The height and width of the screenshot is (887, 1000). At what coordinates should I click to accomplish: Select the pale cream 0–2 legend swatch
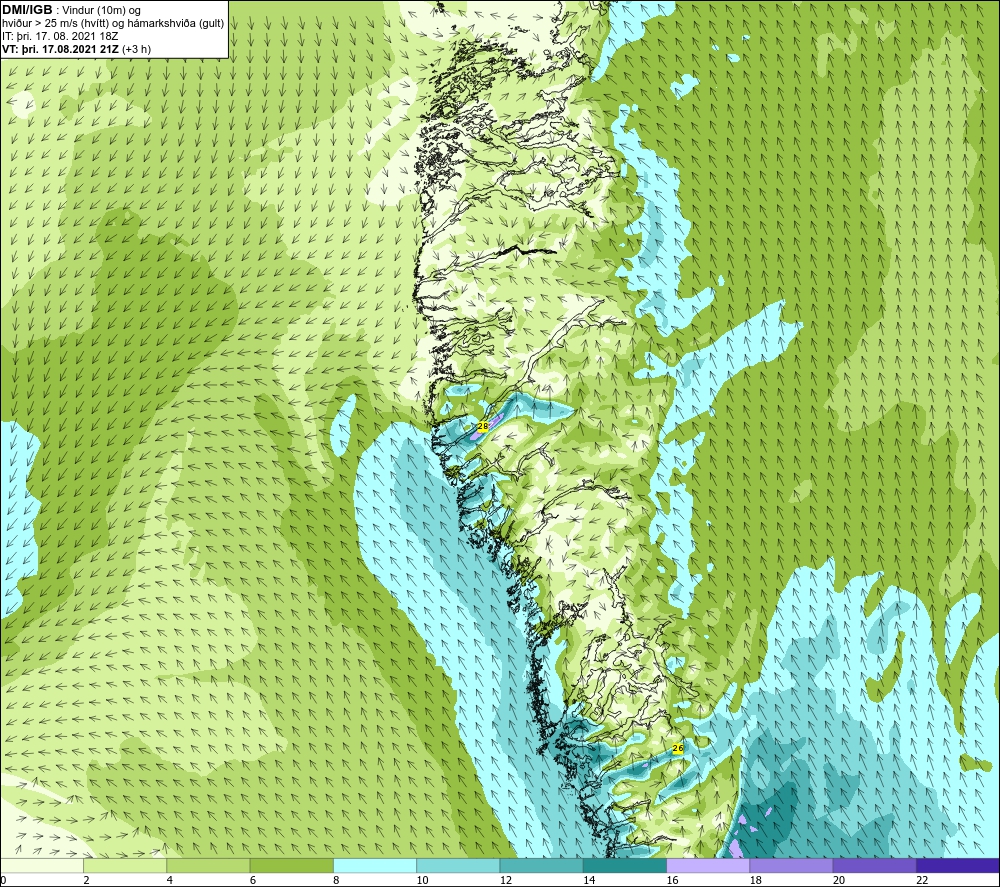pyautogui.click(x=41, y=865)
